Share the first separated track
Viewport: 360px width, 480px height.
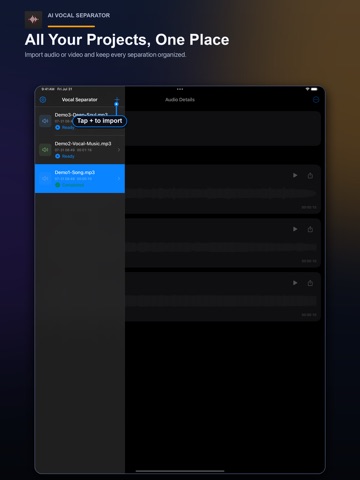click(x=310, y=175)
